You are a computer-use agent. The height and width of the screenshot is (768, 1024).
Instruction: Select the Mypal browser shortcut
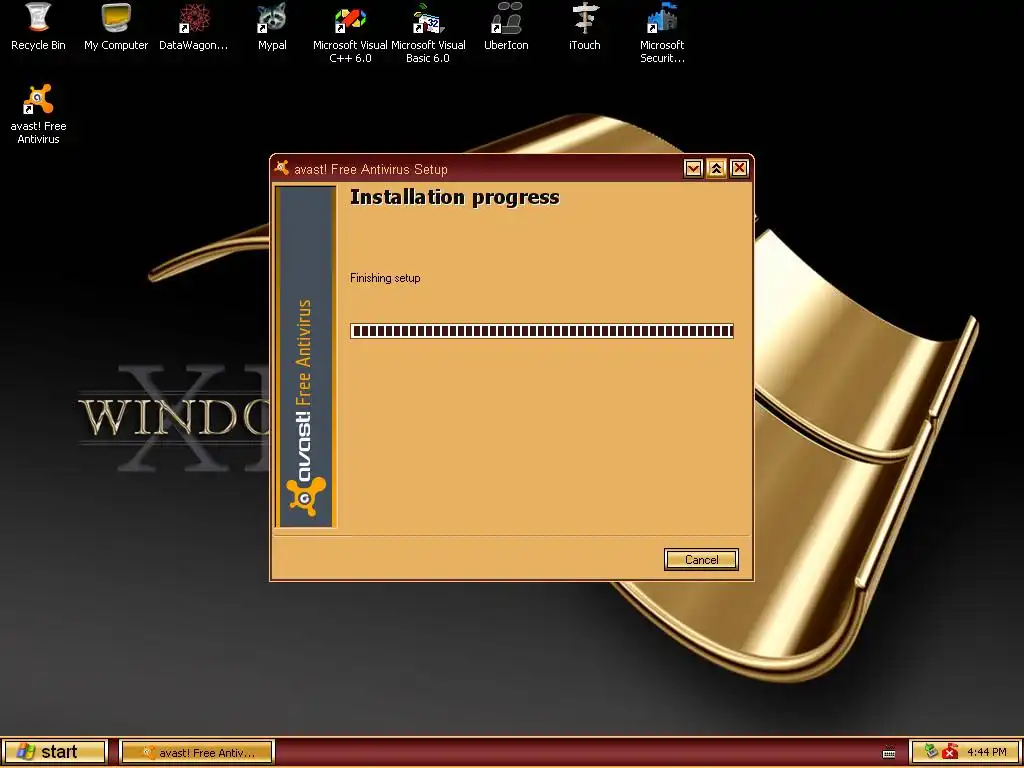(x=272, y=26)
